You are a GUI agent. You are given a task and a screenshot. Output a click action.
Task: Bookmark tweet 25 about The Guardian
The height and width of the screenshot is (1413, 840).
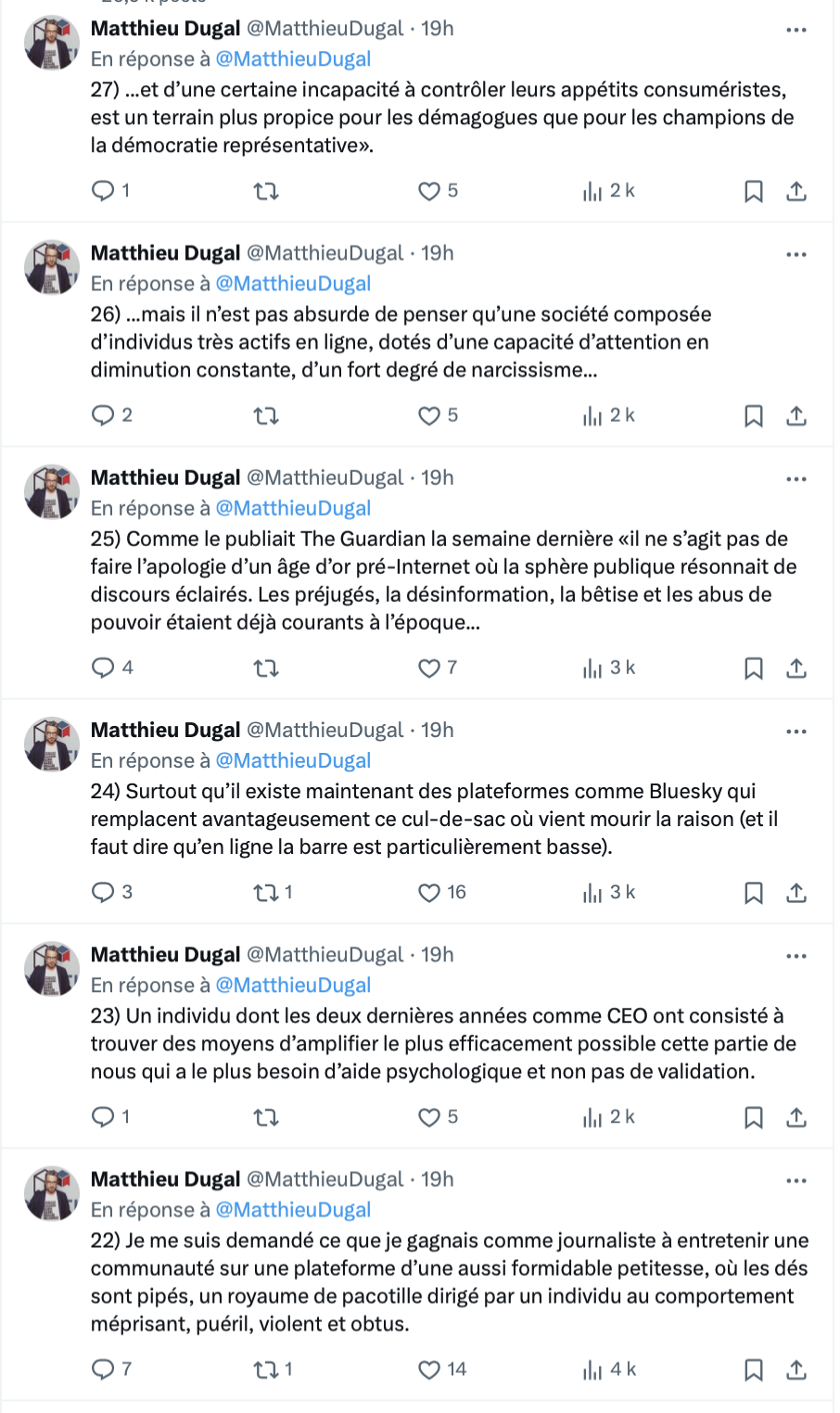click(754, 668)
